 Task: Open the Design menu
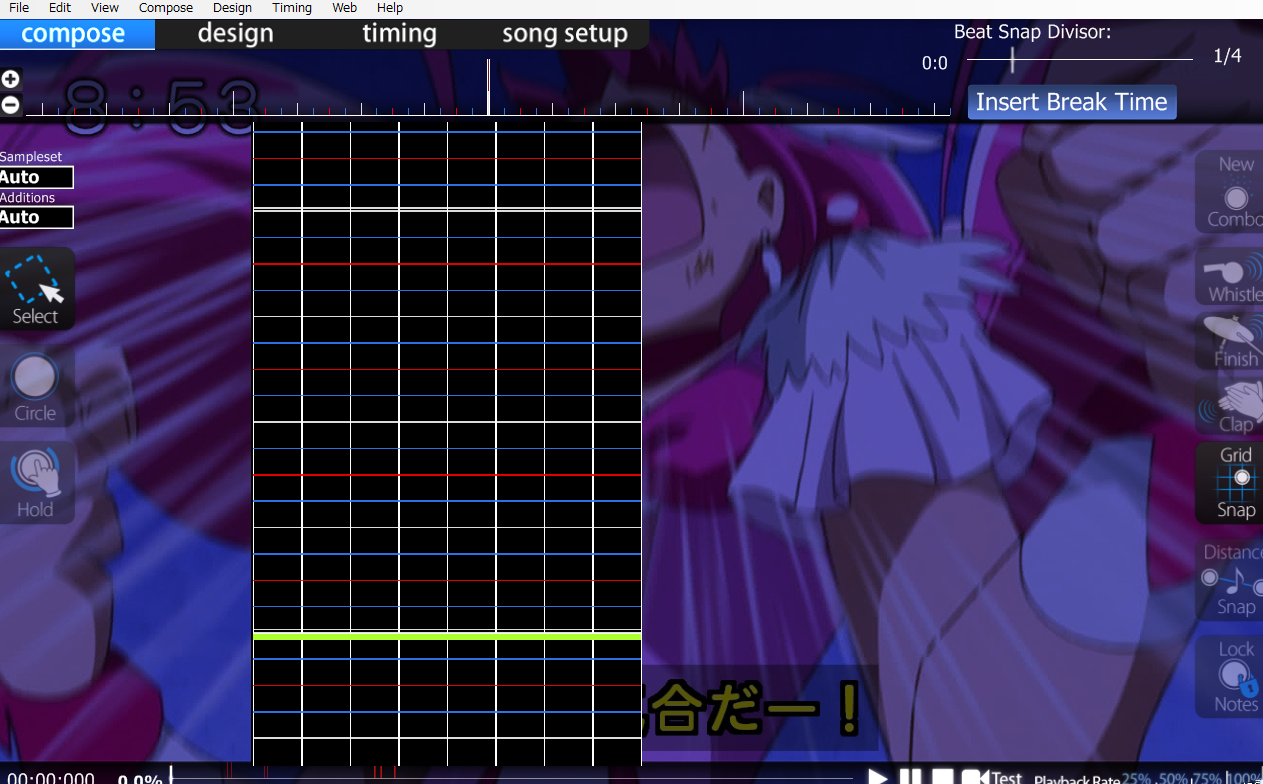click(232, 7)
